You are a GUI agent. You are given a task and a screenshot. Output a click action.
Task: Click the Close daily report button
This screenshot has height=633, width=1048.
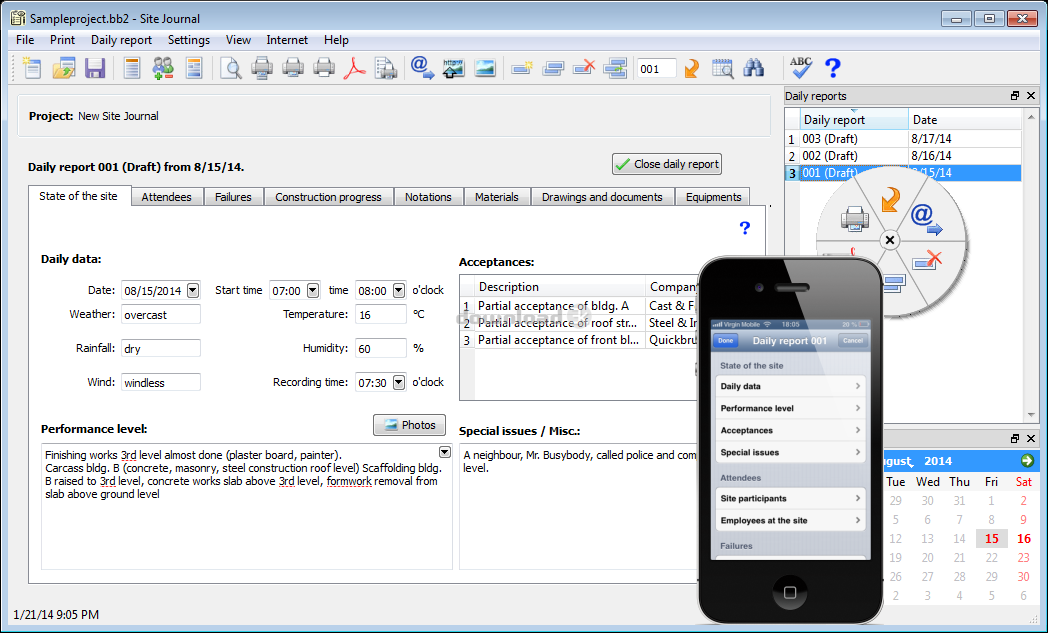point(666,164)
